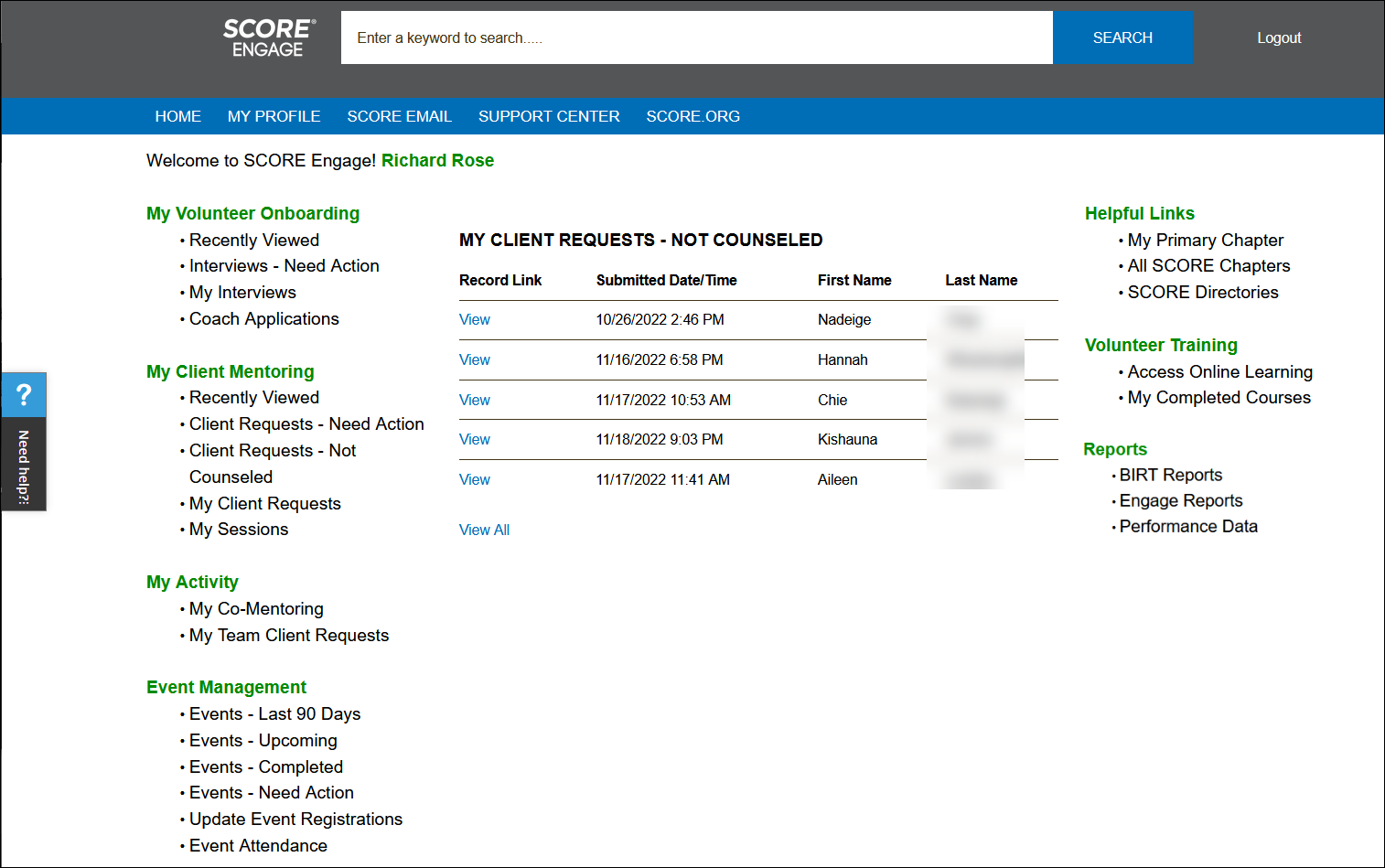Open Client Requests - Need Action
1385x868 pixels.
[x=306, y=423]
